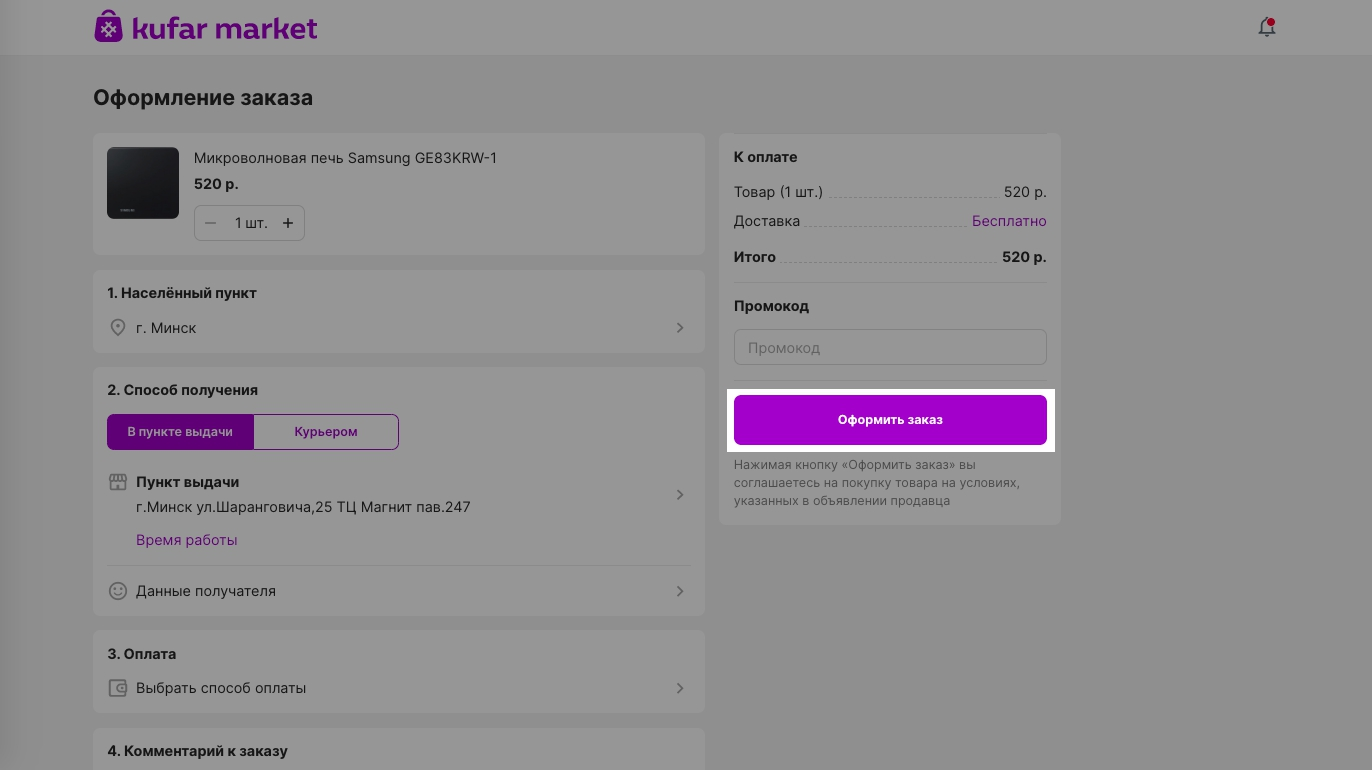This screenshot has width=1372, height=770.
Task: Open notifications bell icon
Action: click(1267, 27)
